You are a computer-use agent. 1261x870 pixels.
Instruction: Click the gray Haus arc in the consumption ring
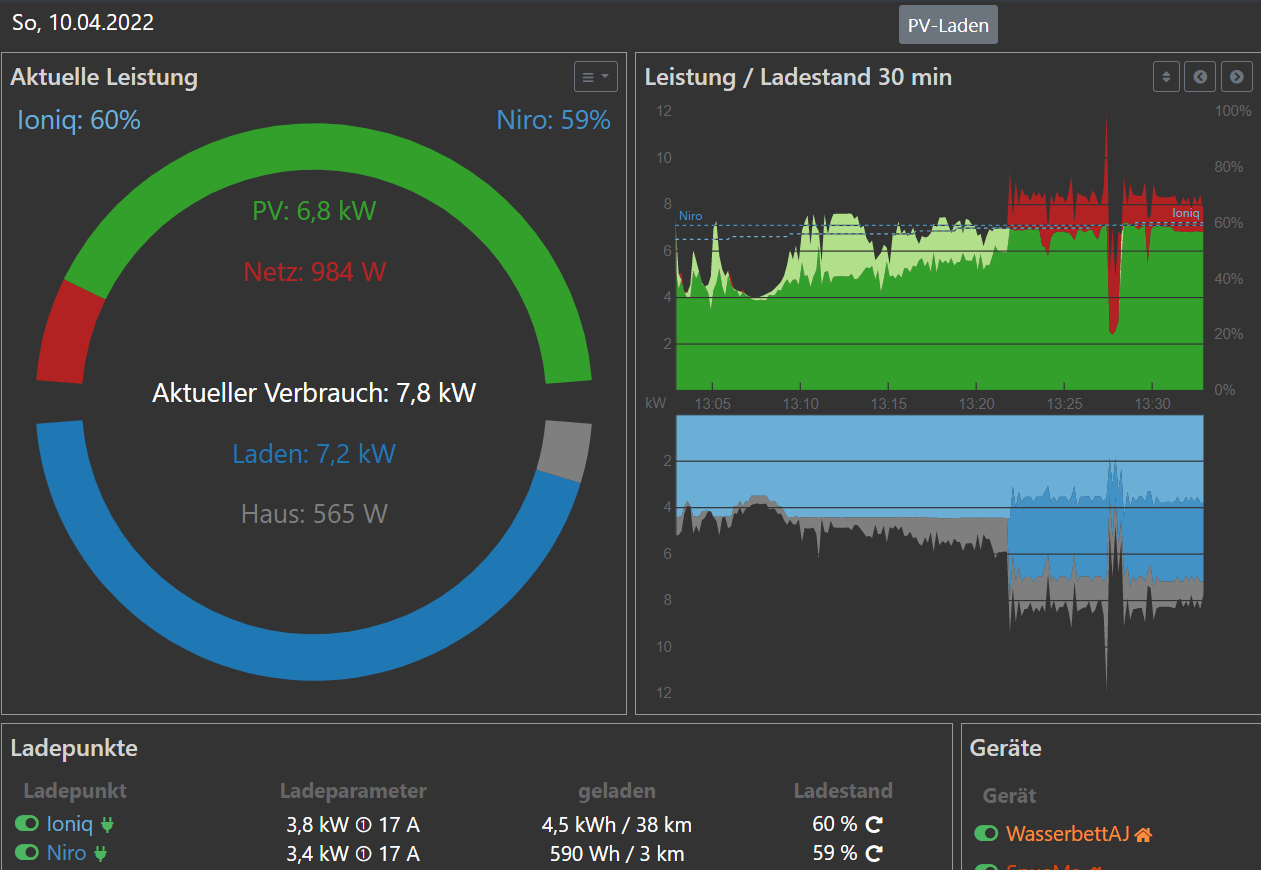point(565,450)
